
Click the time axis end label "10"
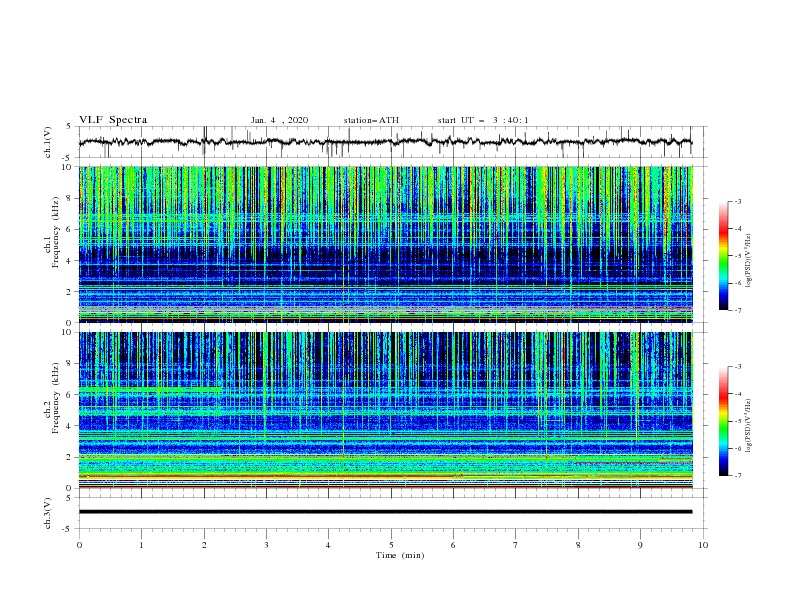click(703, 545)
